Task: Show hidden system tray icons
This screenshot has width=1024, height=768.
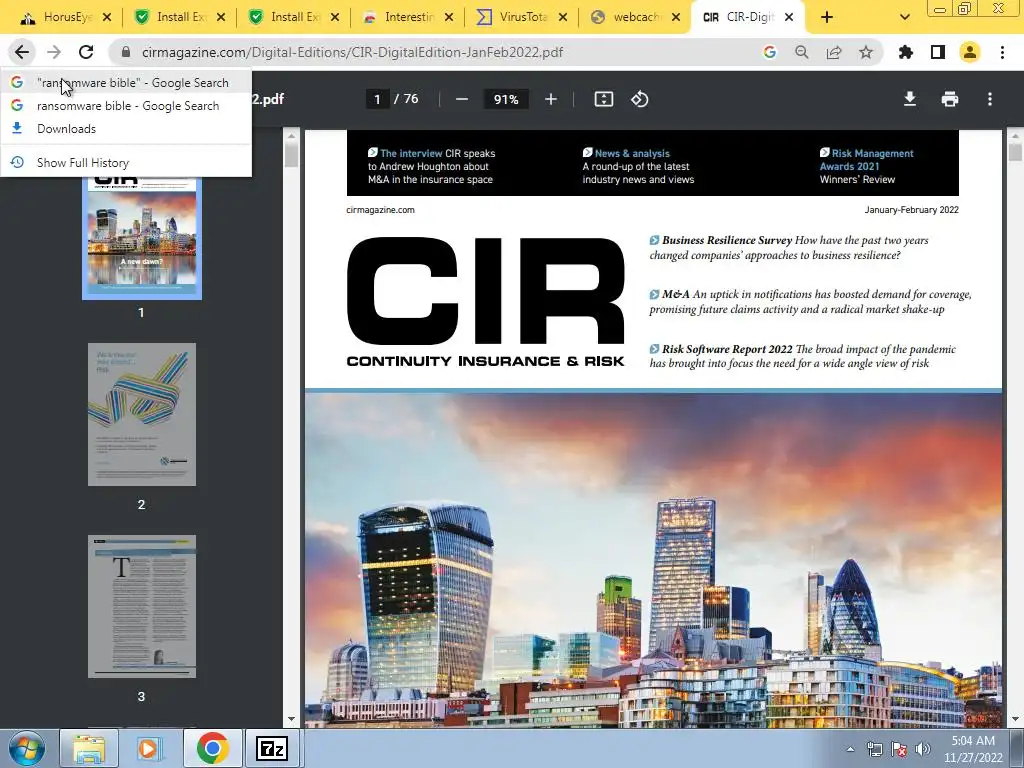Action: [850, 749]
